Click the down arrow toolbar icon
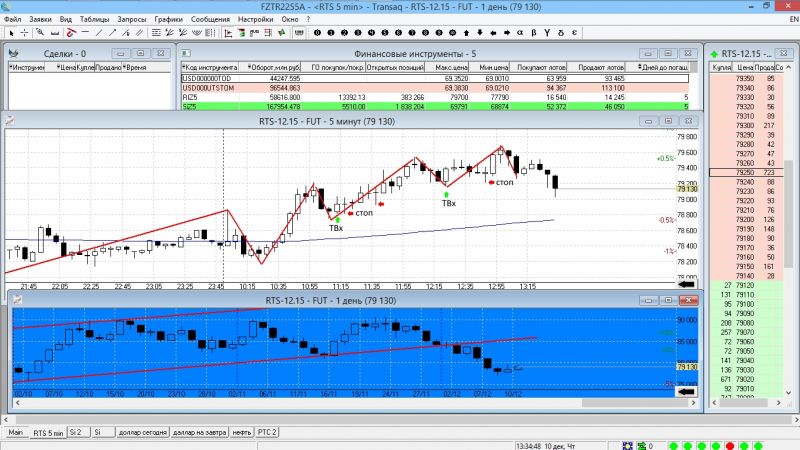The image size is (800, 450). [480, 33]
